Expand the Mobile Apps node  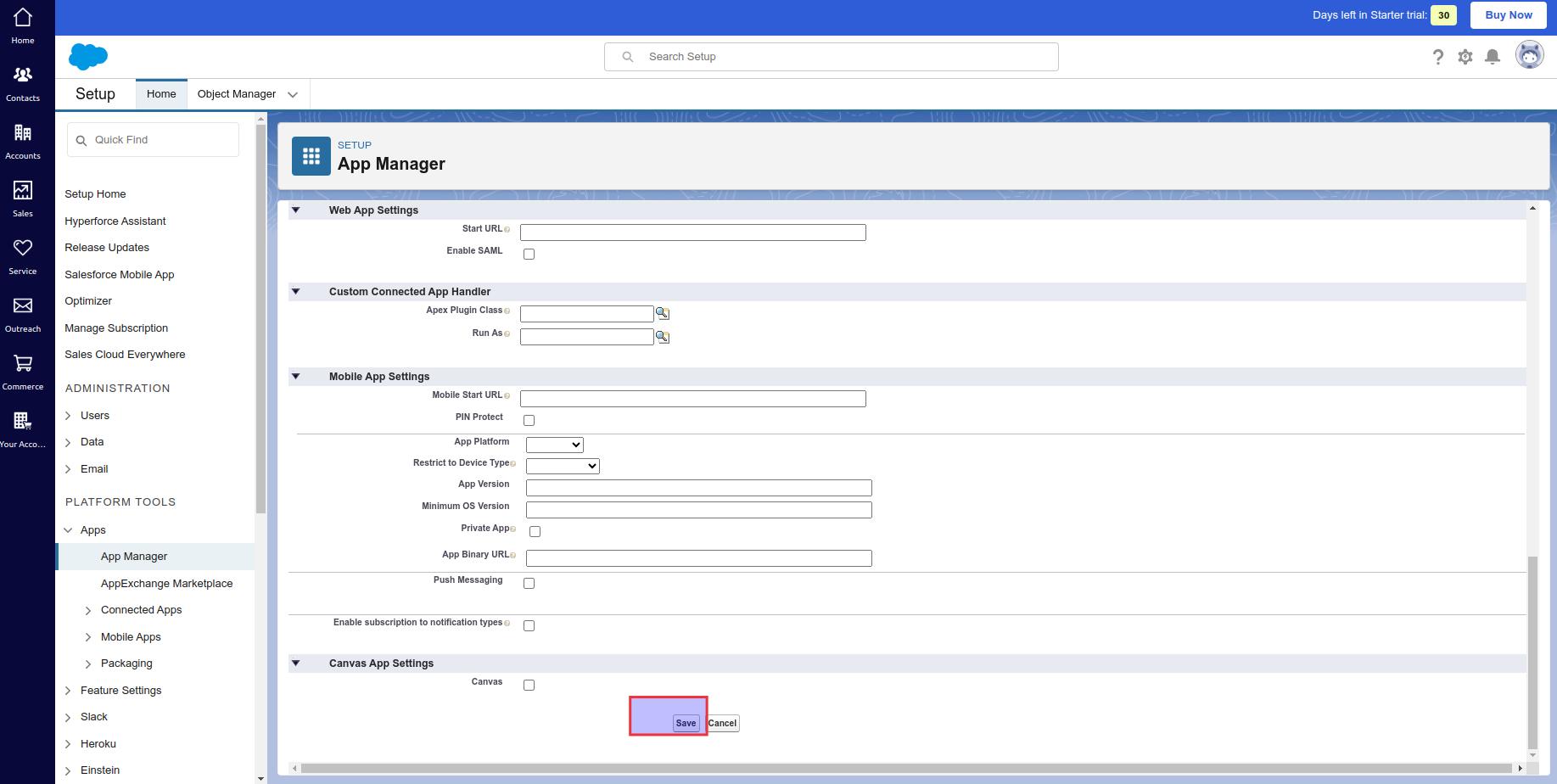(88, 637)
